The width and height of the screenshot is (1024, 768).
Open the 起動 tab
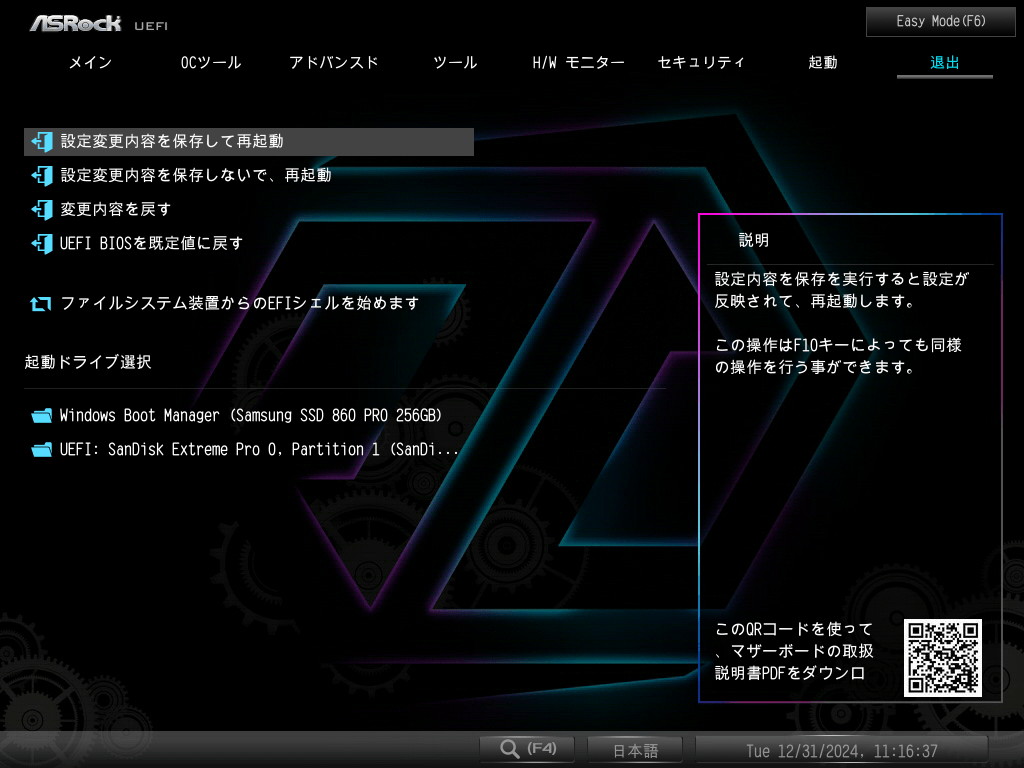[x=823, y=63]
